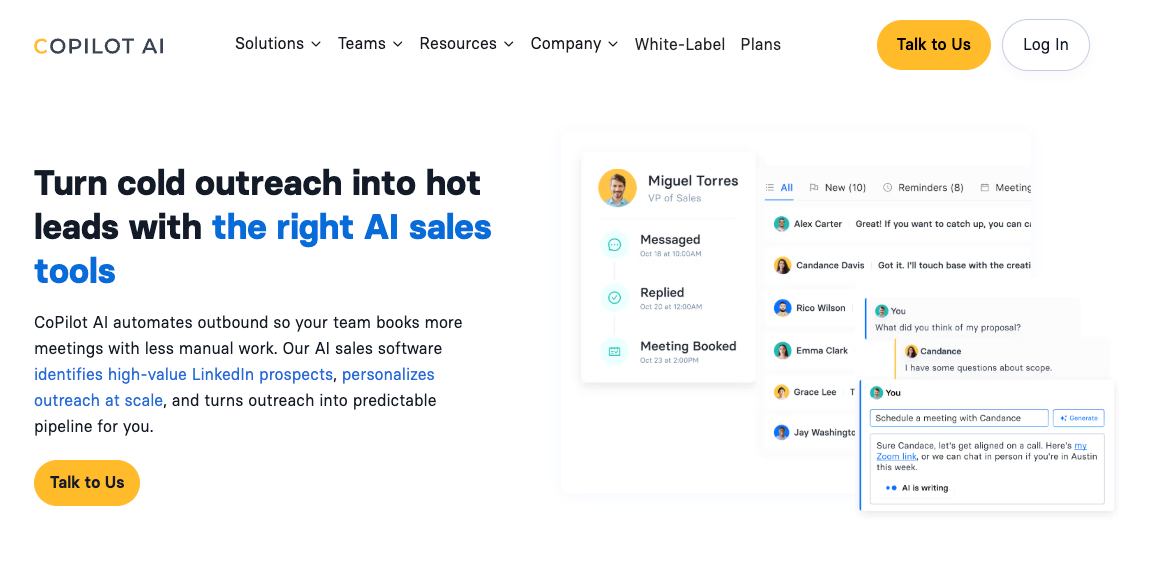Click Grace Lee's avatar icon
The width and height of the screenshot is (1174, 580).
(781, 392)
